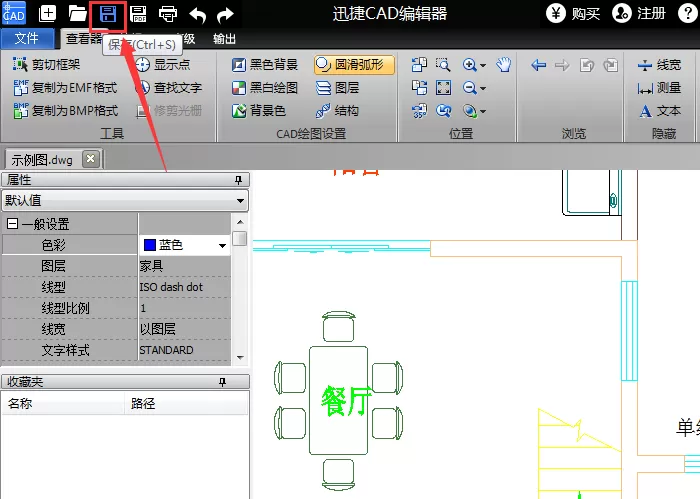Click the zoom out icon
Screen dimensions: 700x499
point(470,87)
